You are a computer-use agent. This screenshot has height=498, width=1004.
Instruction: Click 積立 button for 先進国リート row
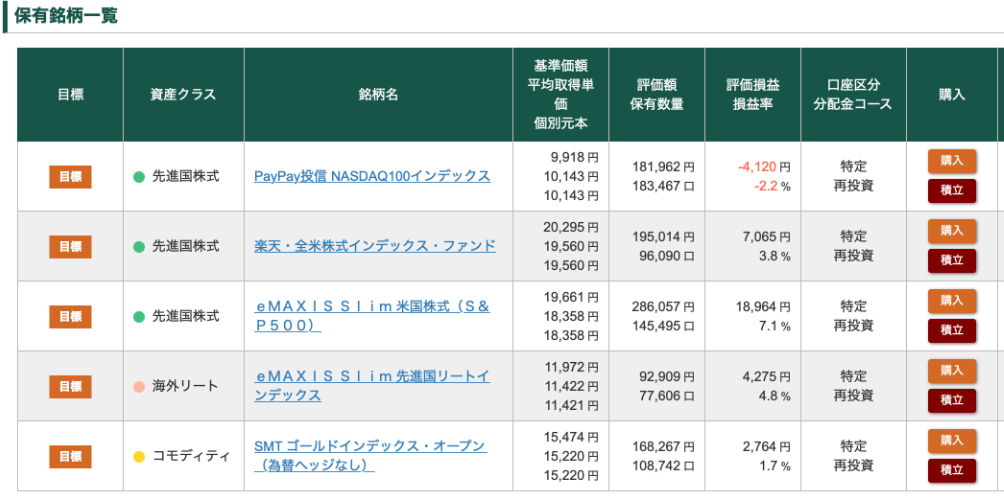click(x=951, y=400)
